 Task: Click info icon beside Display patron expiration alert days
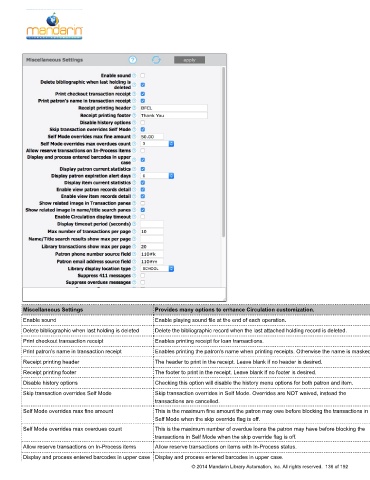[134, 176]
